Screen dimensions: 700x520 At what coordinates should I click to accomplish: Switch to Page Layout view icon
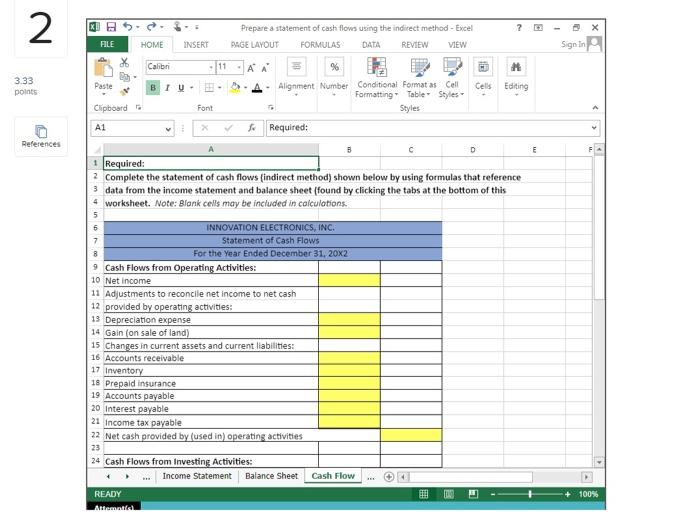(x=449, y=494)
